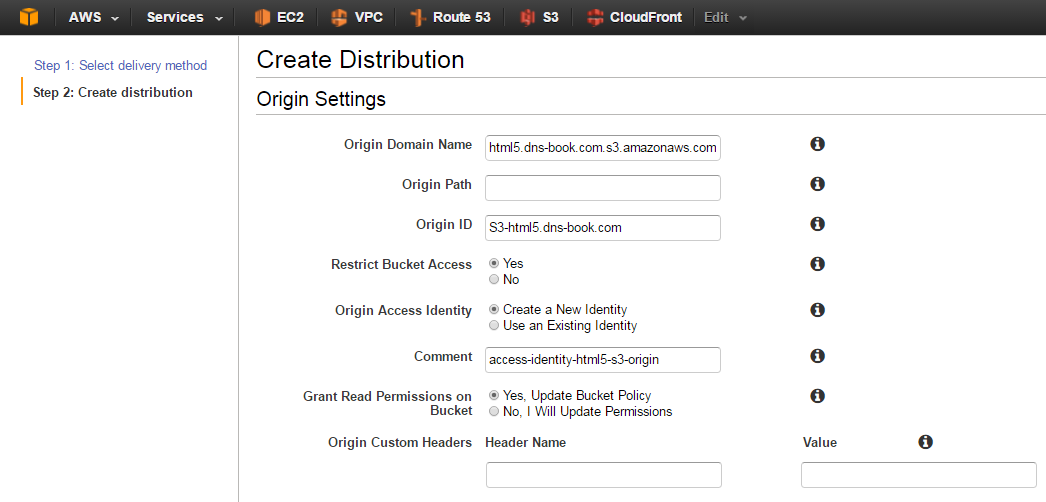Open the Edit dropdown in toolbar
Viewport: 1046px width, 502px height.
pyautogui.click(x=725, y=17)
